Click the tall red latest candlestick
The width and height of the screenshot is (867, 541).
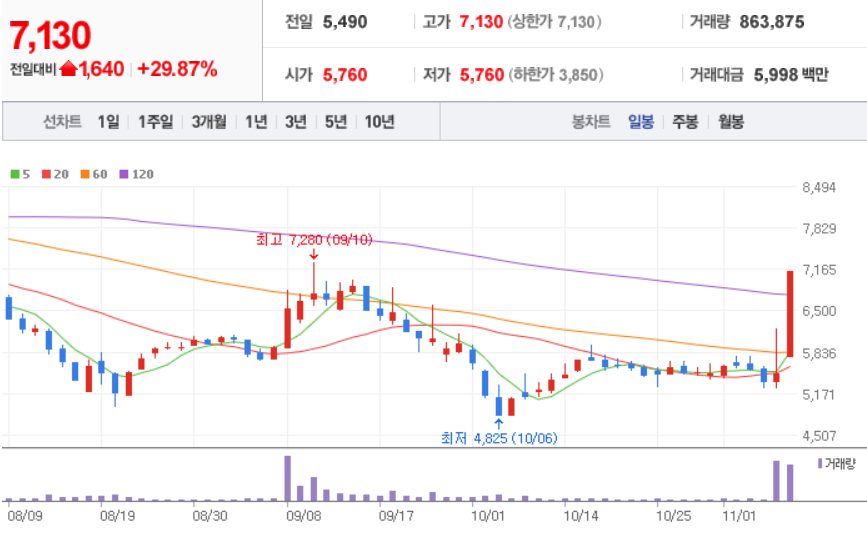point(790,314)
